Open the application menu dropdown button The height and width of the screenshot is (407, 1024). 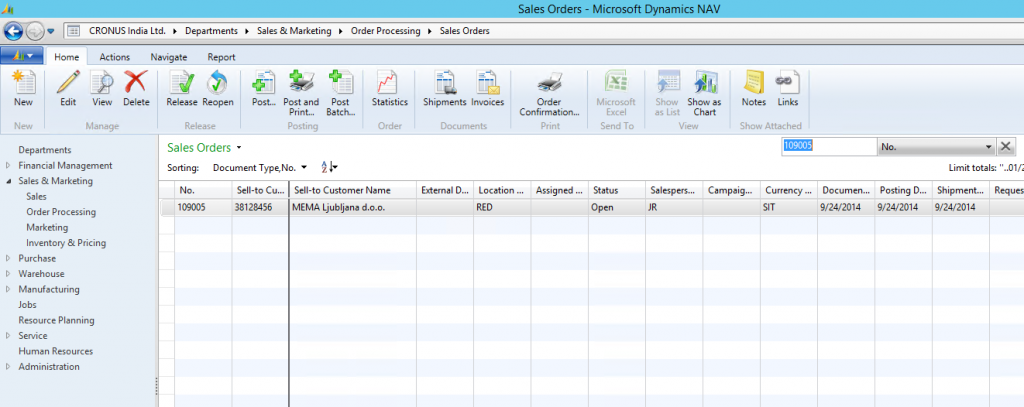22,56
